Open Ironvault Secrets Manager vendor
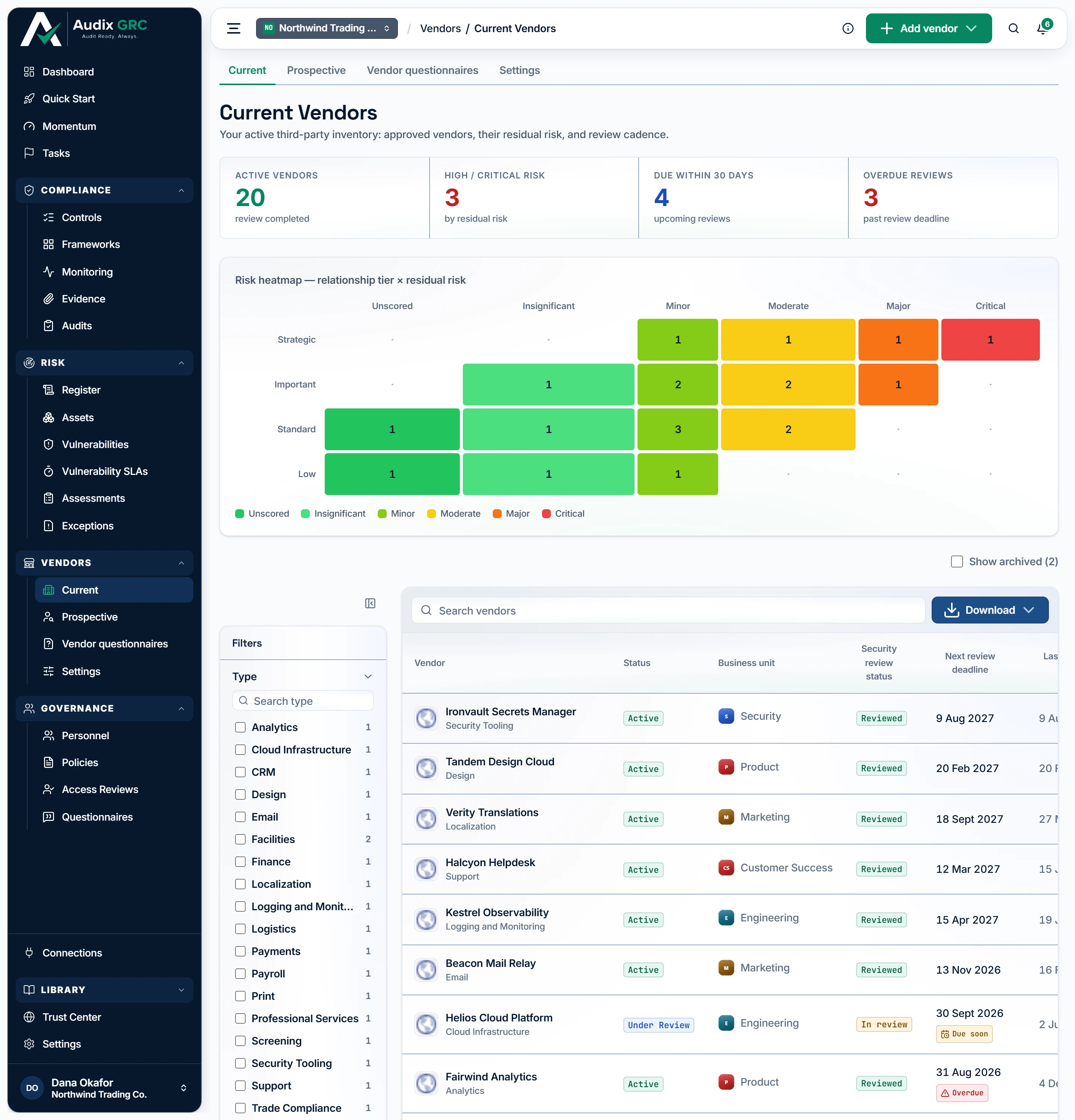Screen dimensions: 1075x1120 click(x=510, y=712)
